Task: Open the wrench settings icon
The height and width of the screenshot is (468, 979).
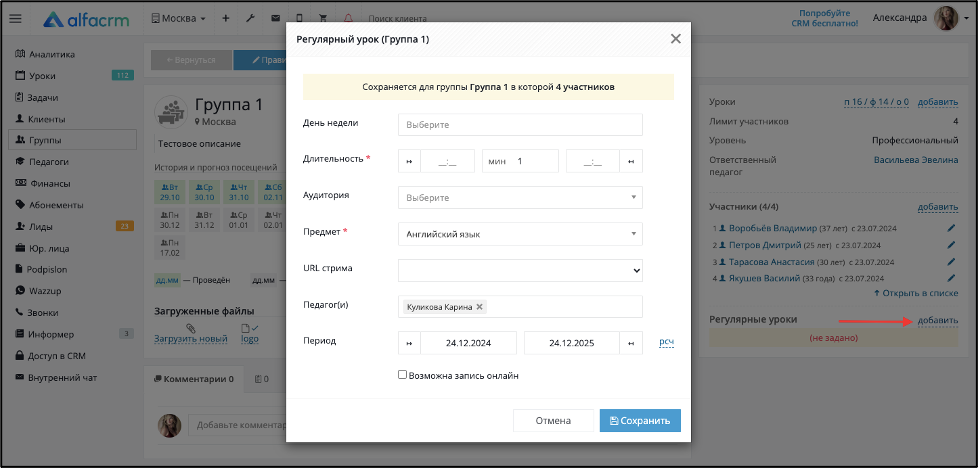Action: [250, 19]
